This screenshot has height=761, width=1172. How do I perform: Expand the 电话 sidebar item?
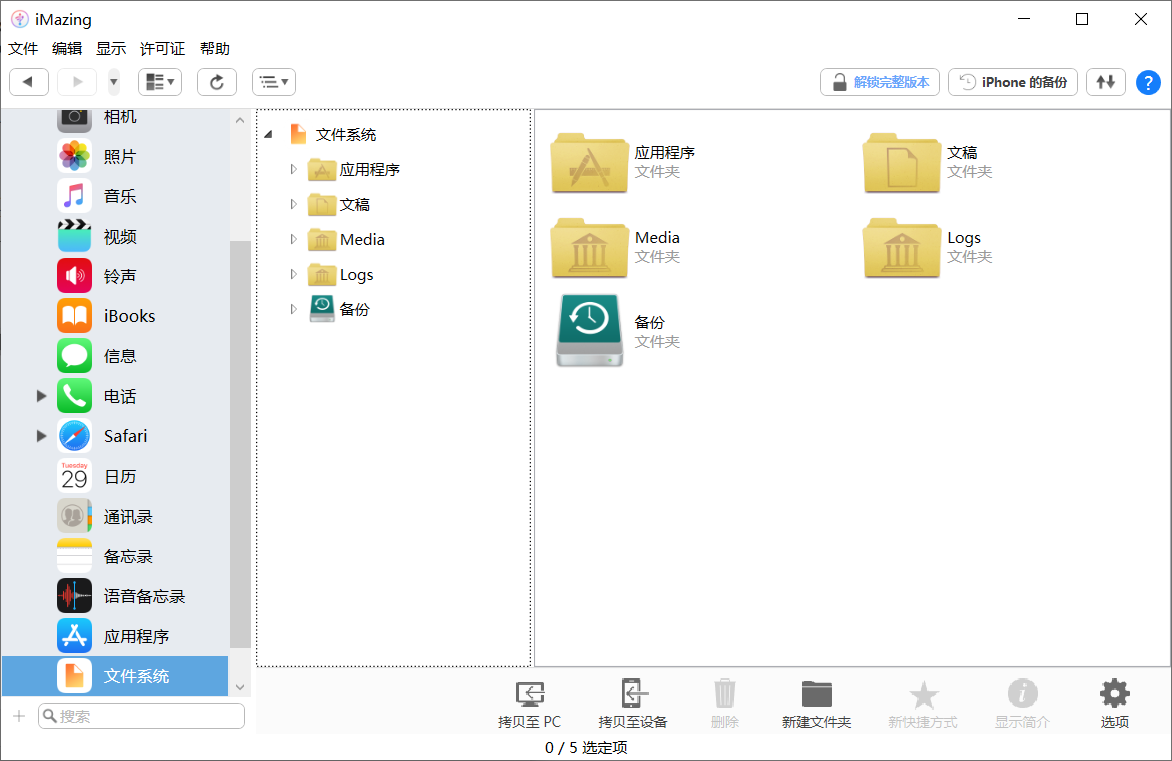42,396
